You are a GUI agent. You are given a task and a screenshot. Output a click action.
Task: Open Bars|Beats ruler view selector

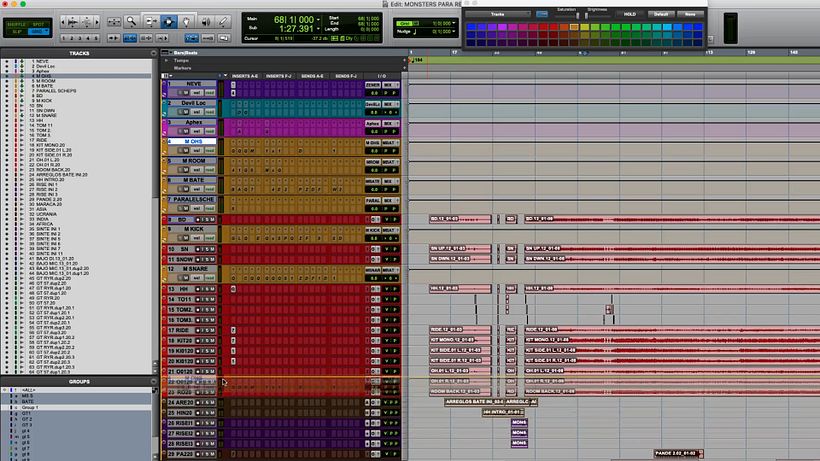pos(166,53)
